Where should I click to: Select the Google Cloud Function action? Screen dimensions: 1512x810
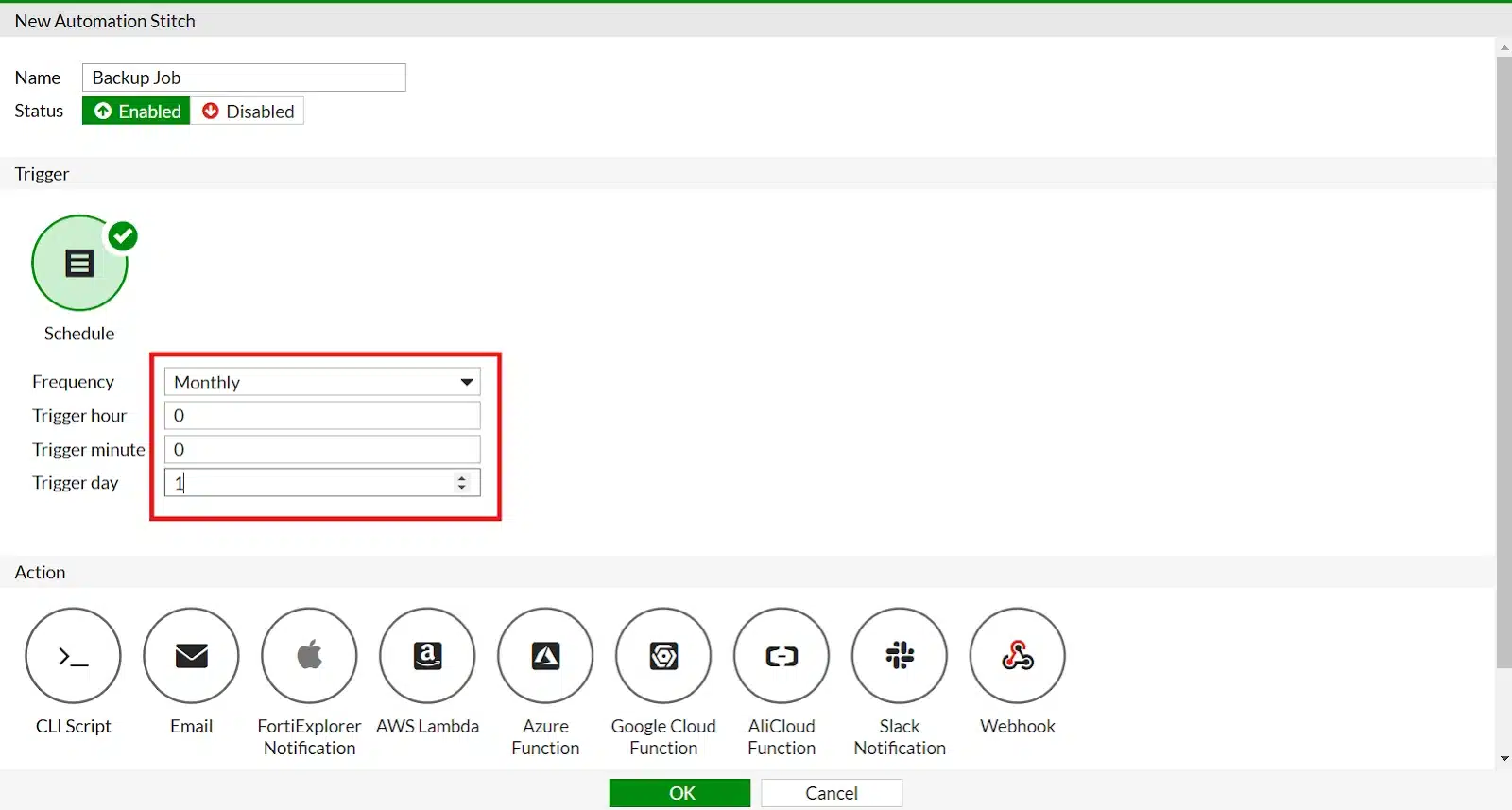point(663,655)
